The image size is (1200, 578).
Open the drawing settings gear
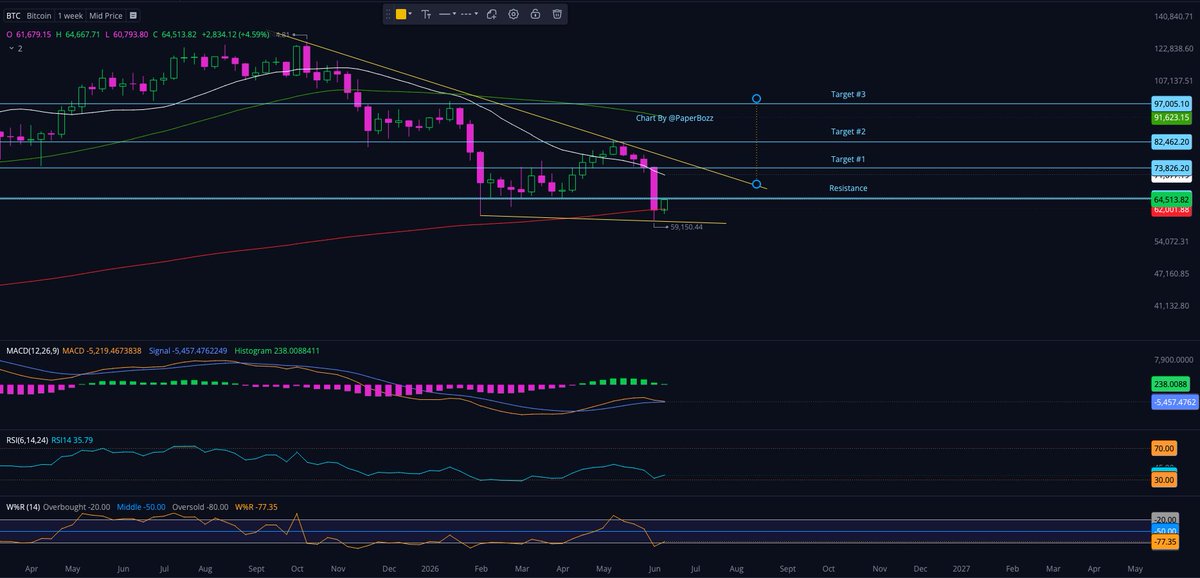[x=513, y=14]
